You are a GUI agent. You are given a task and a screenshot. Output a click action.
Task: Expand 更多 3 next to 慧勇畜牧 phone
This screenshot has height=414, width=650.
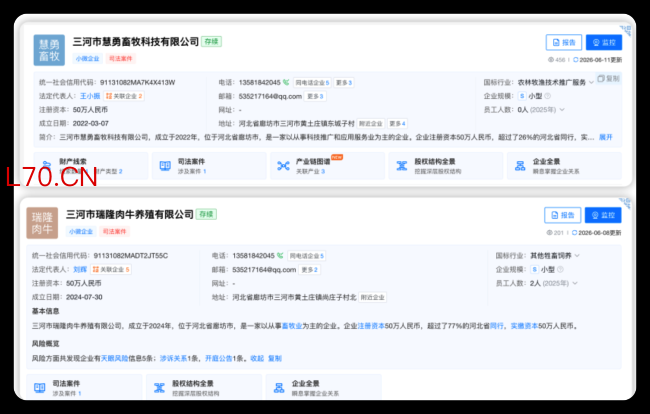point(344,82)
